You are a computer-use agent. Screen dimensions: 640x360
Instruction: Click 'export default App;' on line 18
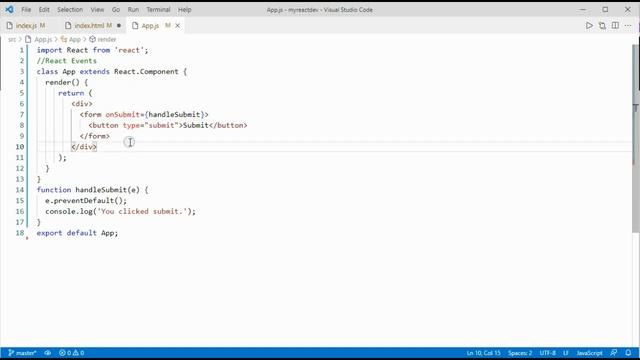pyautogui.click(x=77, y=233)
